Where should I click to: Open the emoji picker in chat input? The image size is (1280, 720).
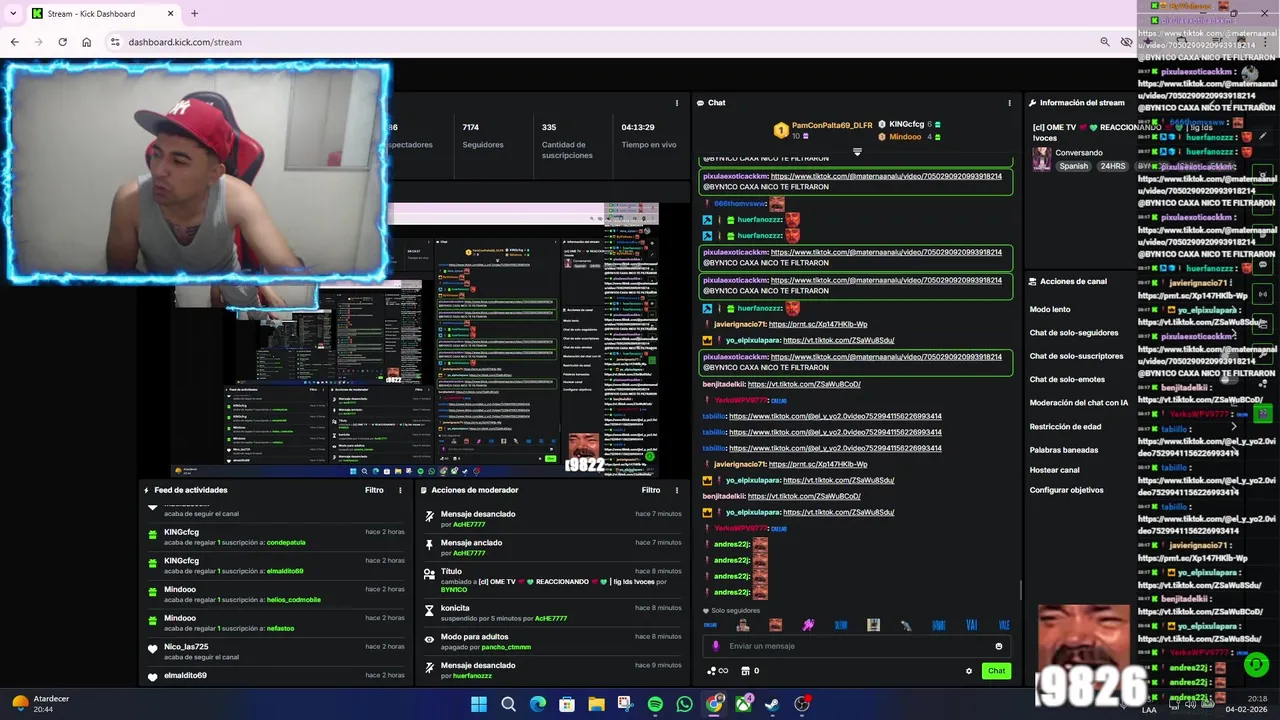pos(998,646)
